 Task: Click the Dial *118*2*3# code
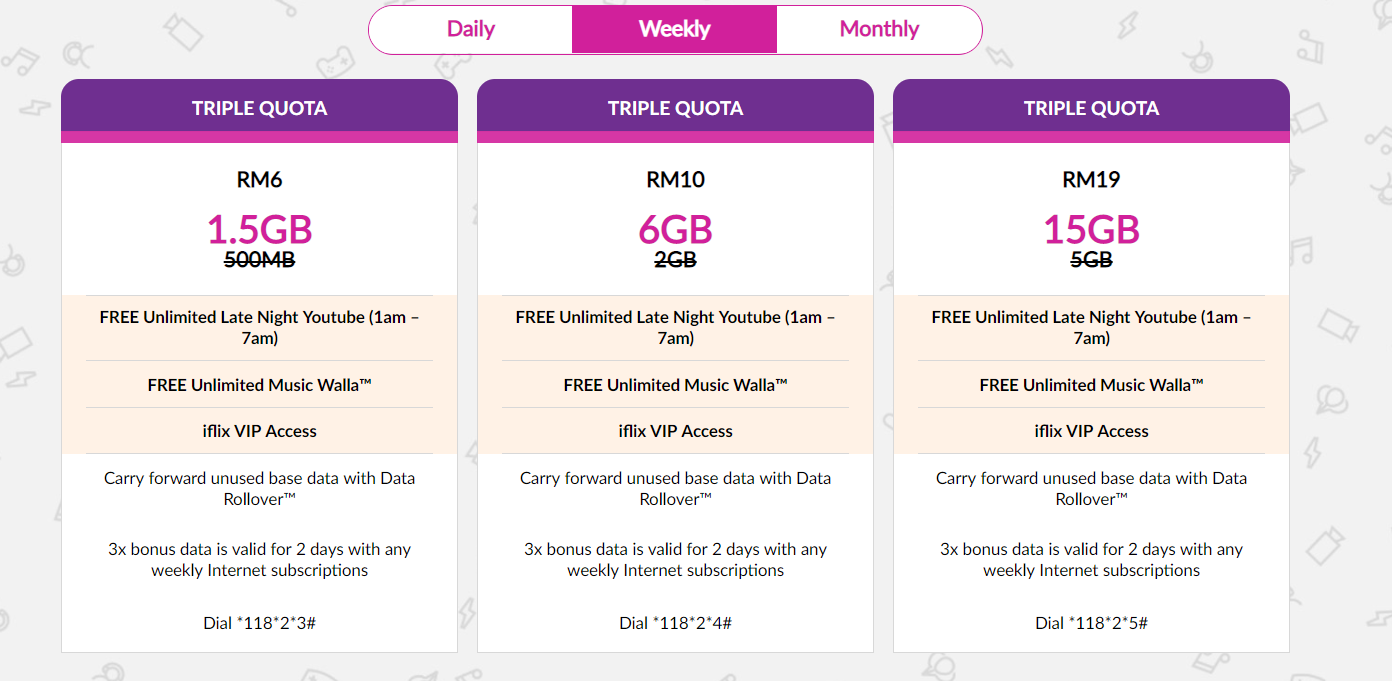[259, 623]
